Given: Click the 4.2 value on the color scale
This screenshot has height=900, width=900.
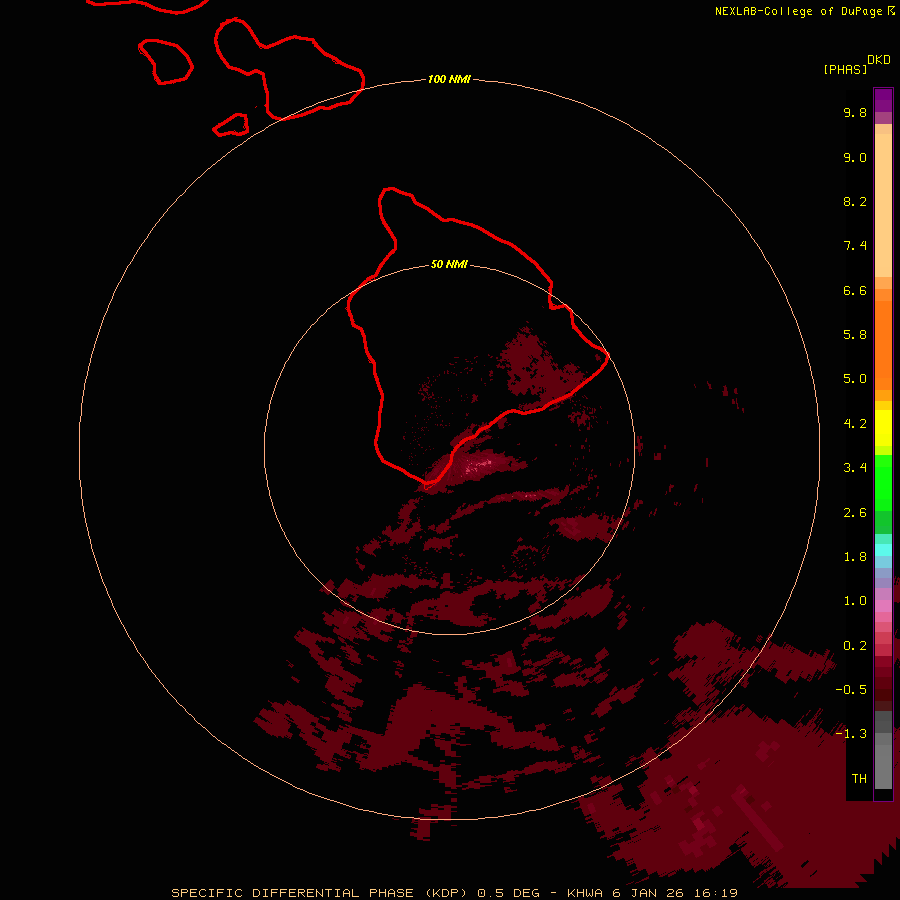Looking at the screenshot, I should point(855,424).
